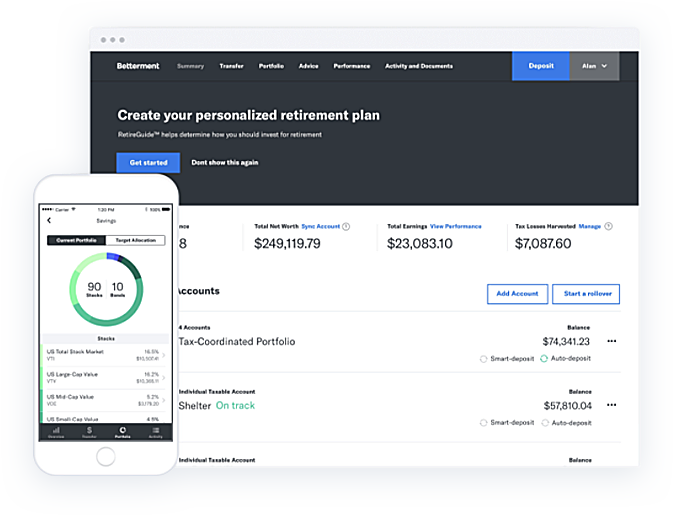Click the 90 Stocks figure in donut
675x518 pixels.
click(94, 289)
